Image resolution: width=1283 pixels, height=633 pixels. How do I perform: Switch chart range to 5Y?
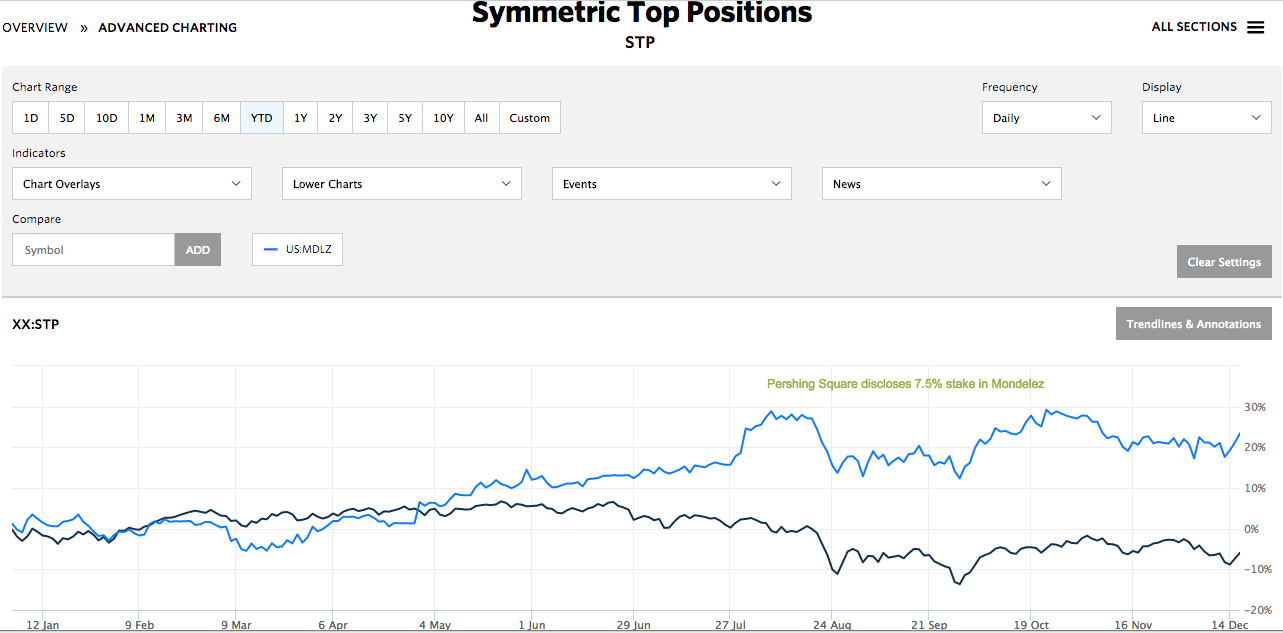[x=405, y=118]
